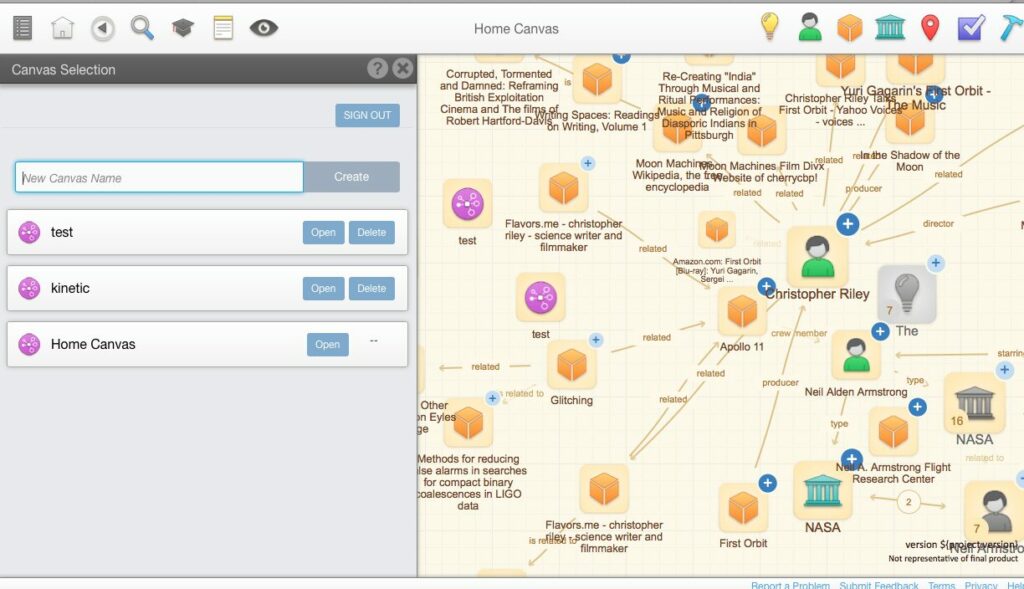Click the 'director' edge label
Viewport: 1024px width, 589px height.
tap(938, 223)
